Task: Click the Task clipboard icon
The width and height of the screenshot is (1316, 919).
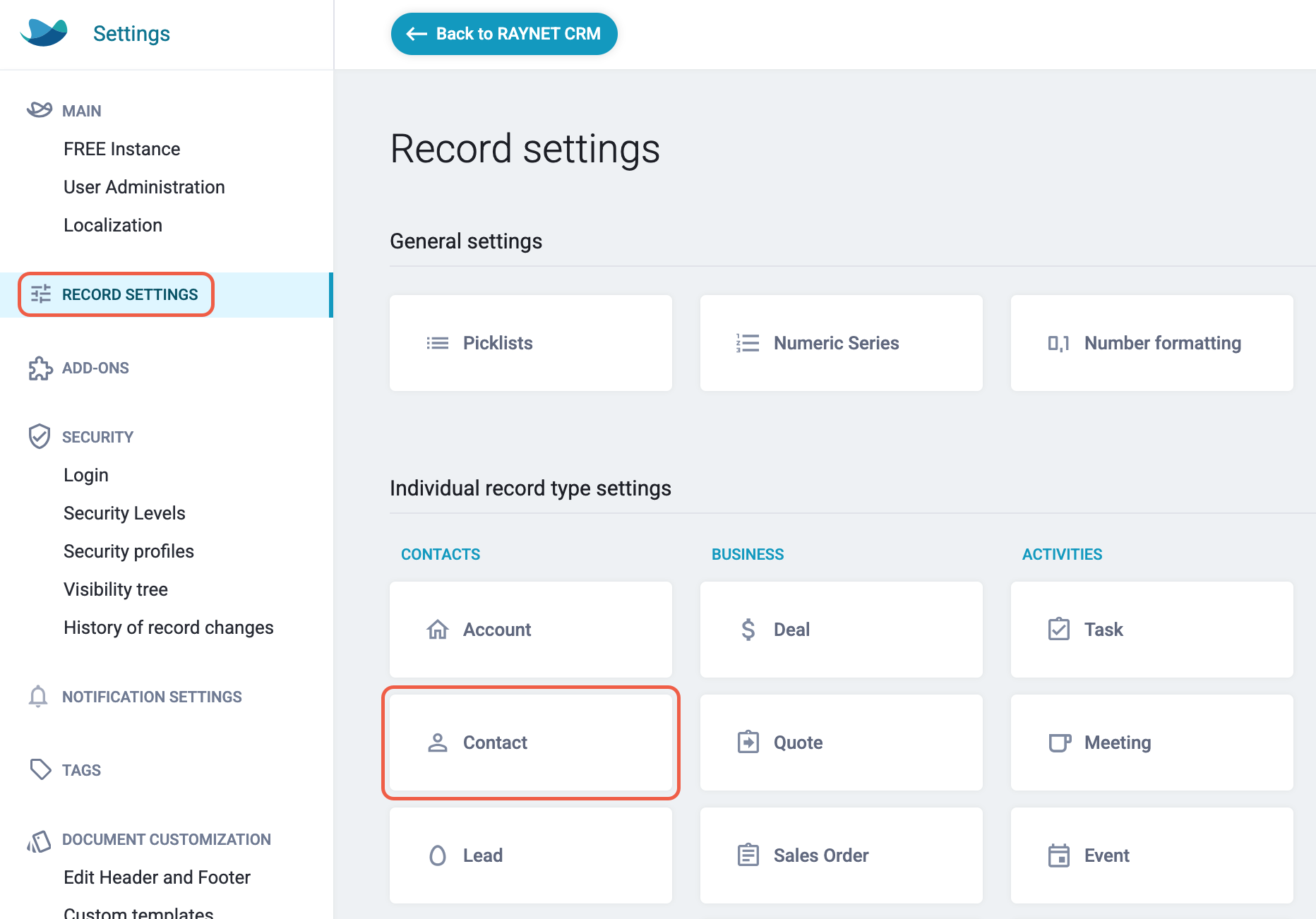Action: click(1058, 630)
